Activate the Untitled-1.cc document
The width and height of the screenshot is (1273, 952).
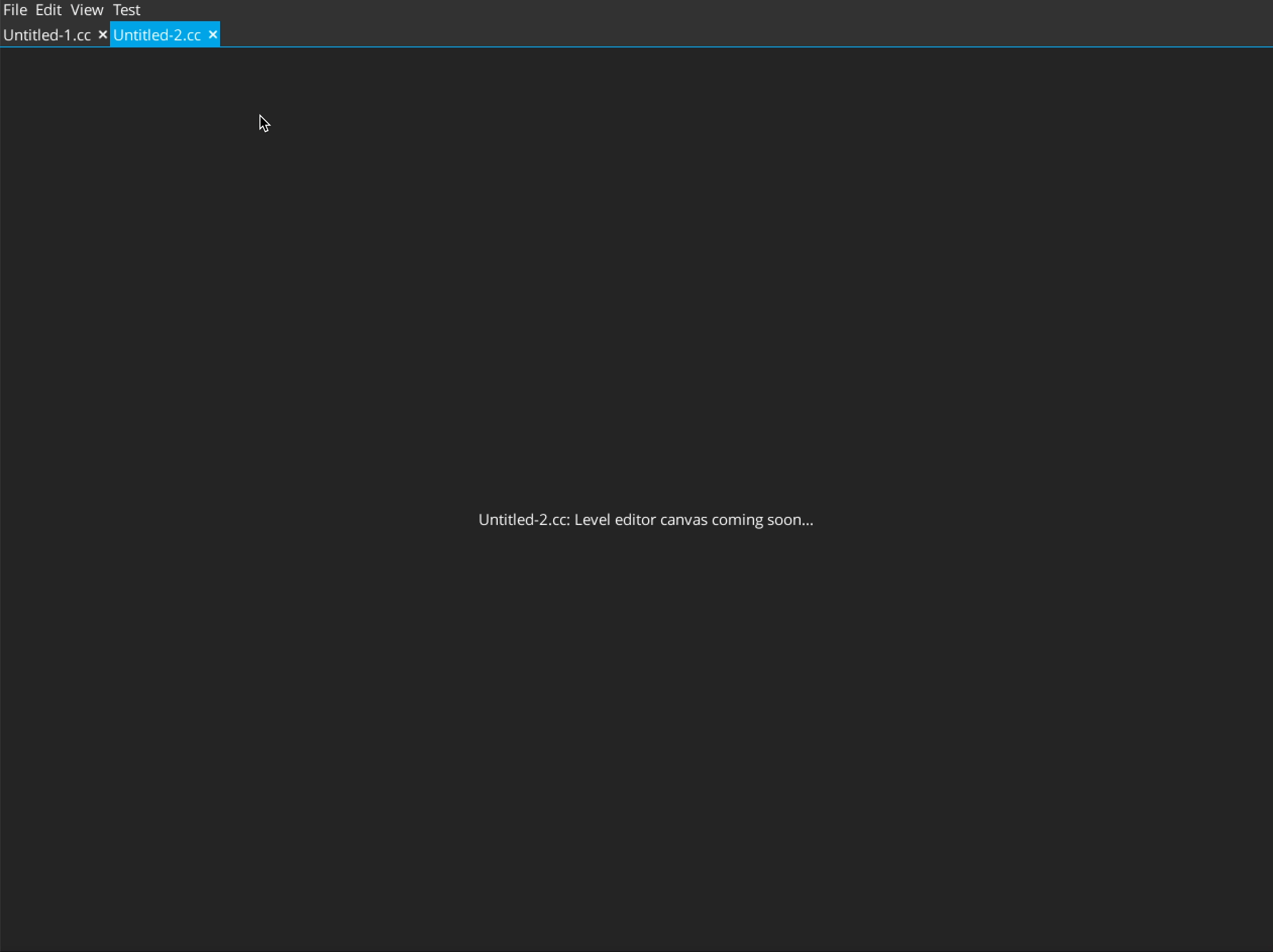47,34
